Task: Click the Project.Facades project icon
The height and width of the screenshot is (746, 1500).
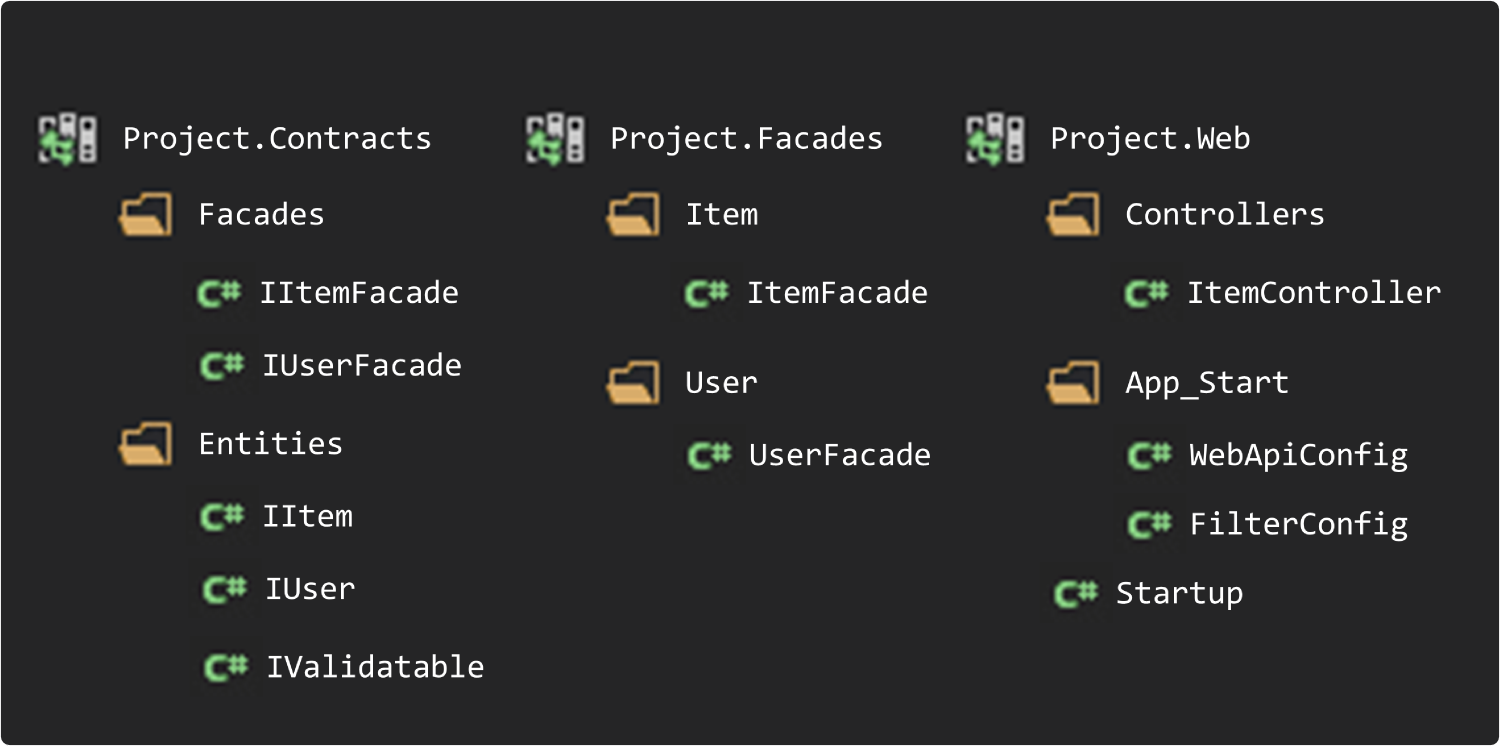Action: coord(555,139)
